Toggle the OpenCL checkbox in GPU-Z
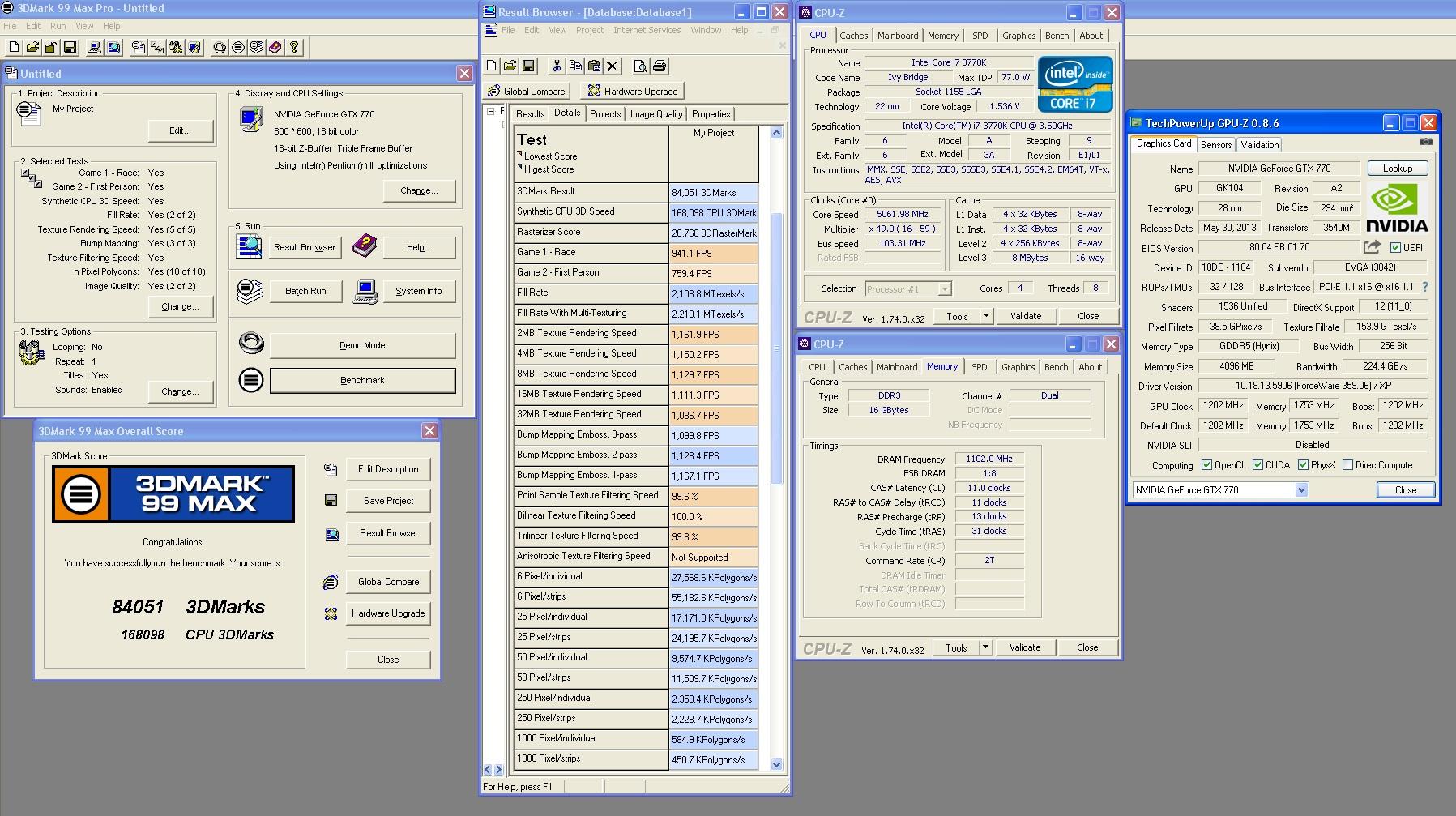1456x816 pixels. pyautogui.click(x=1206, y=465)
